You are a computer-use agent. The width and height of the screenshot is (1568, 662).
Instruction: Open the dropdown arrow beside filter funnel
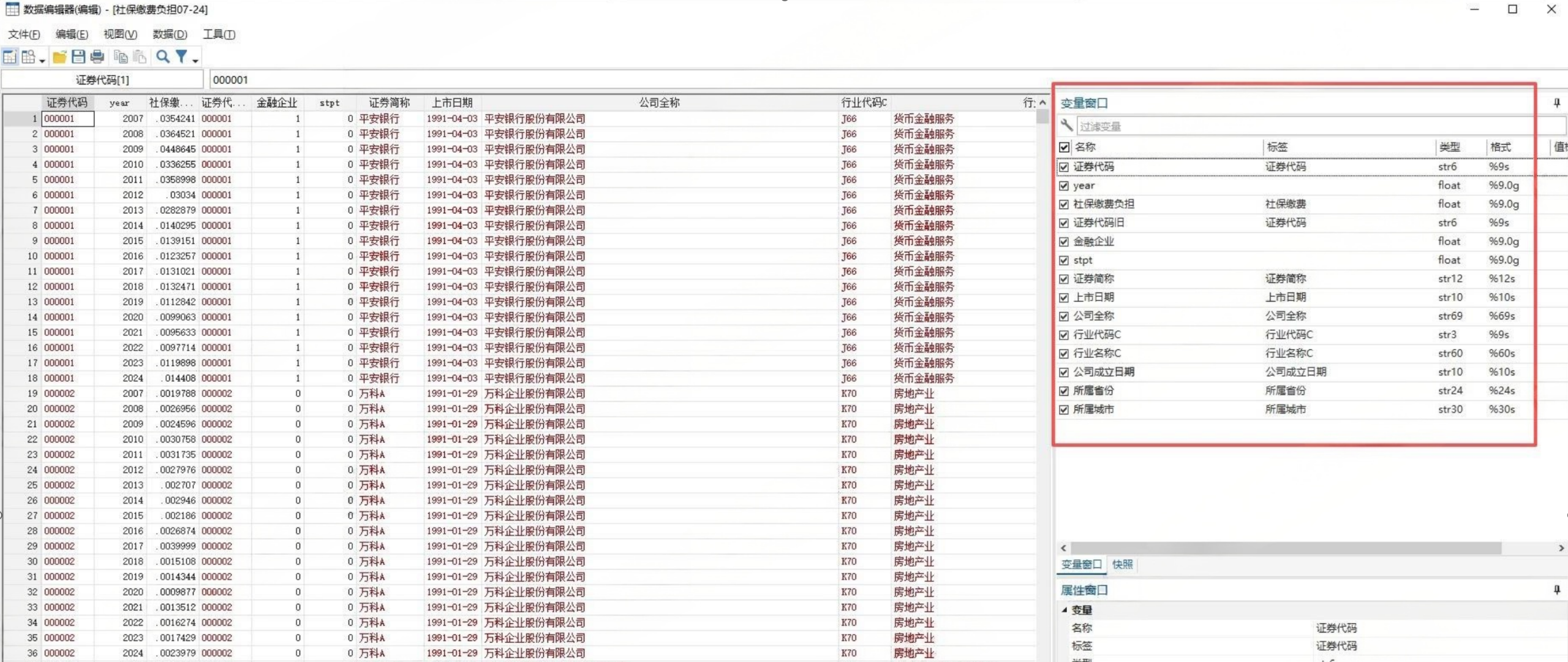click(x=195, y=60)
